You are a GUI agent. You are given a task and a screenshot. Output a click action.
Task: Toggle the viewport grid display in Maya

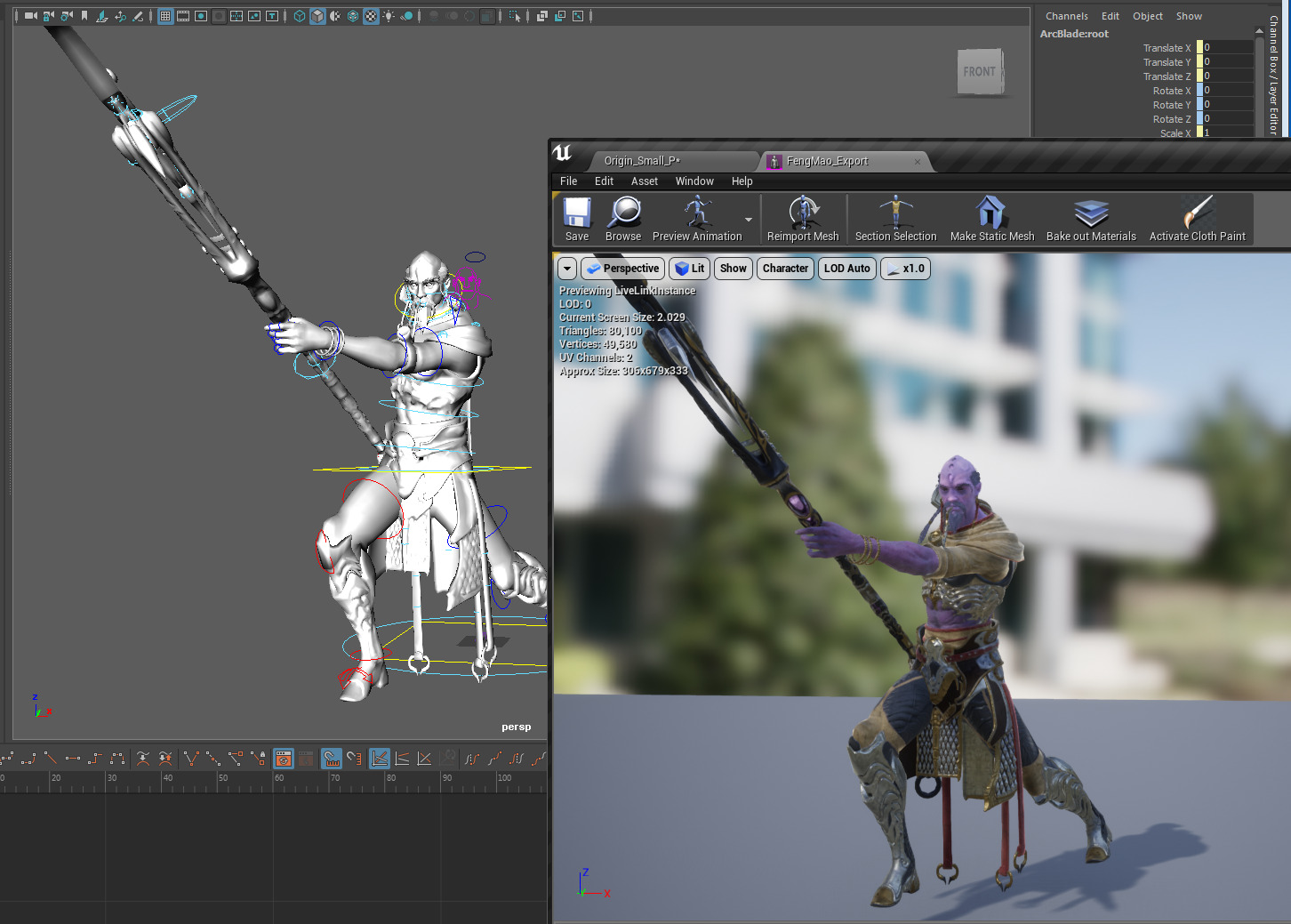tap(165, 16)
